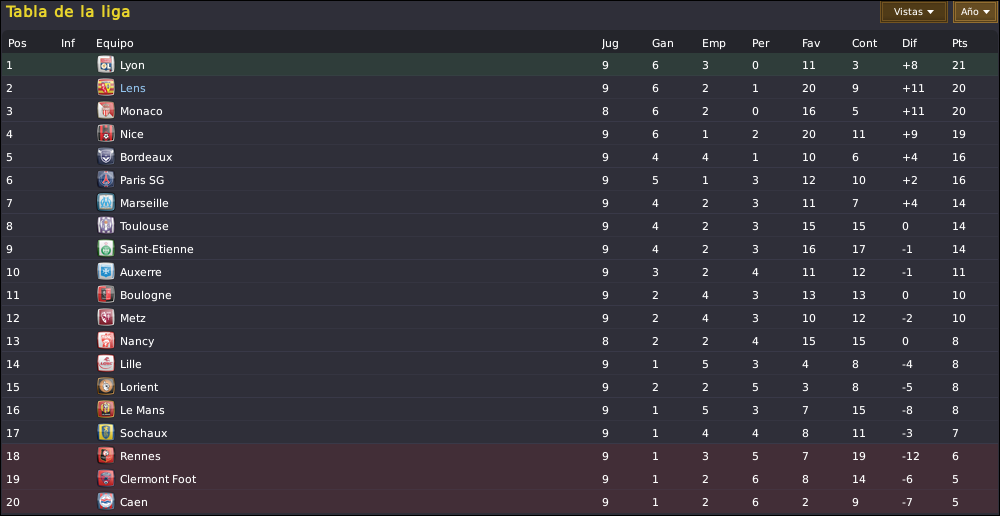The height and width of the screenshot is (516, 1000).
Task: Select the Clermont Foot row
Action: [500, 479]
